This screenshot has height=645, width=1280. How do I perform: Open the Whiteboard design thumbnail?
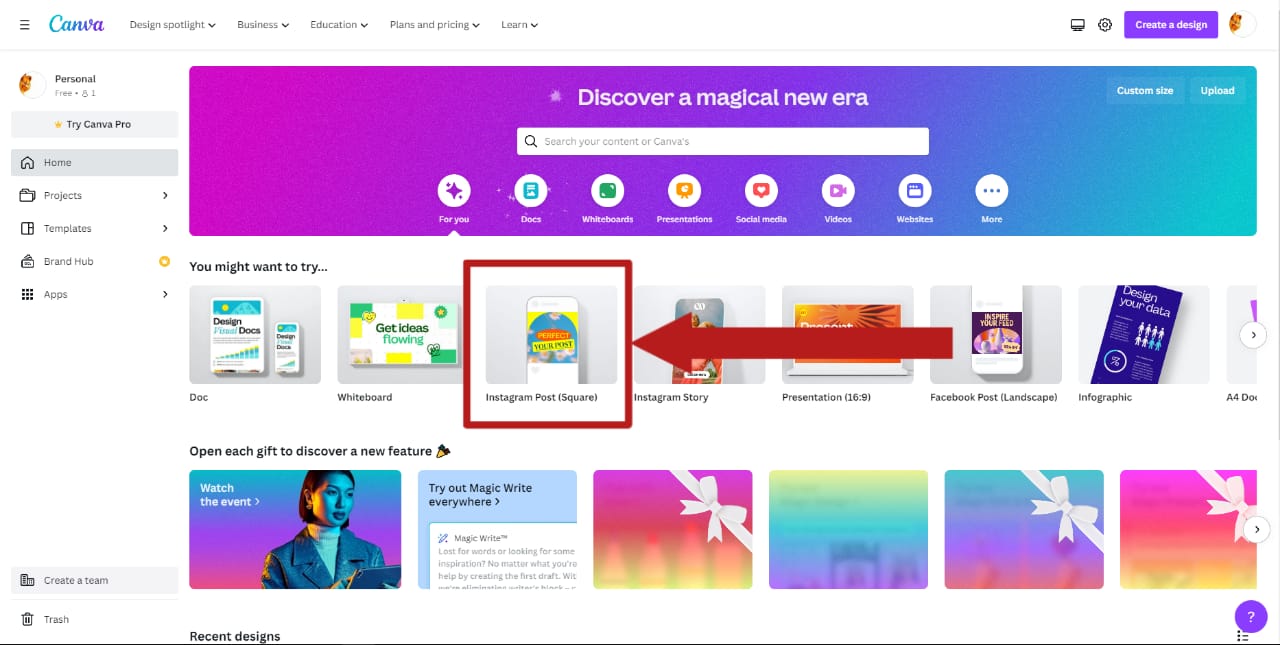[x=403, y=335]
